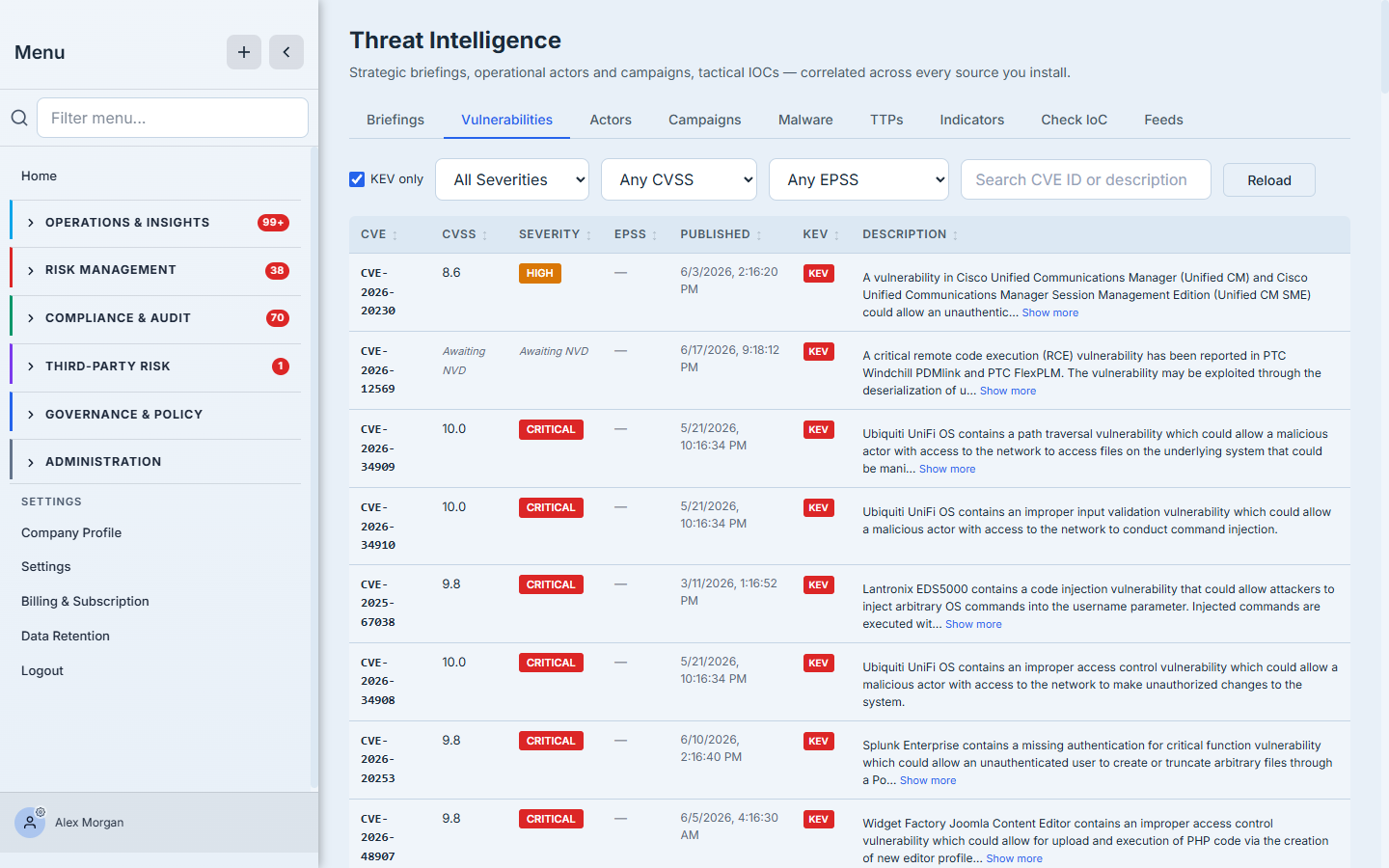The image size is (1389, 868).
Task: Toggle the KEV only checkbox
Action: [357, 179]
